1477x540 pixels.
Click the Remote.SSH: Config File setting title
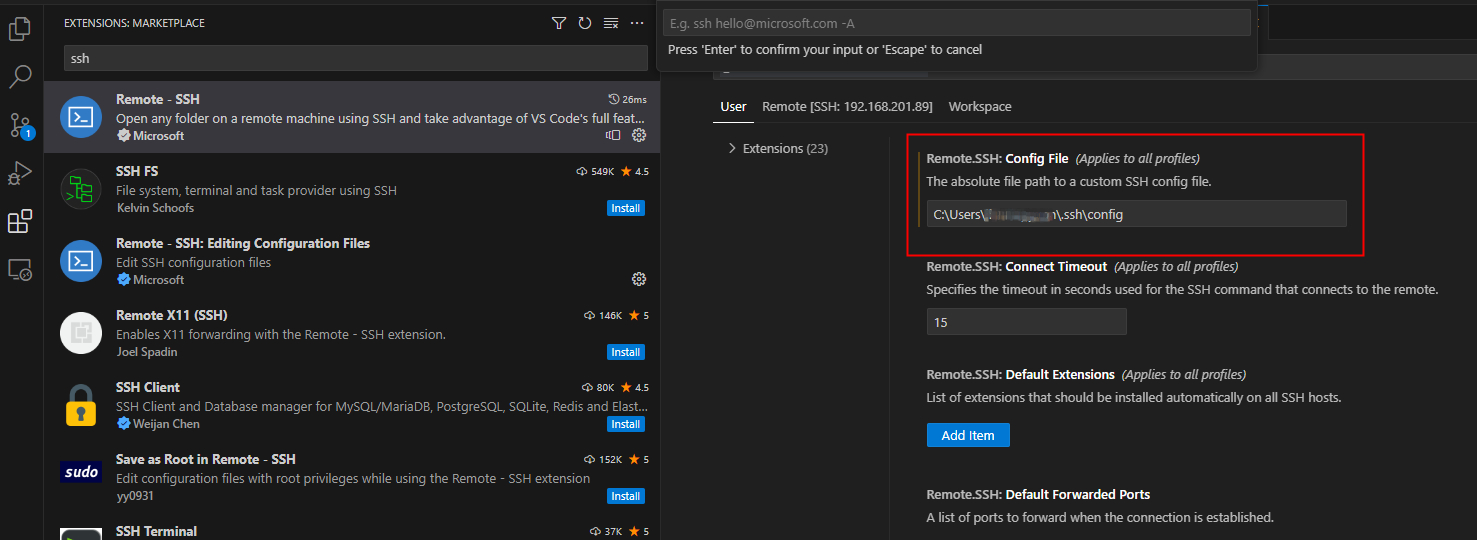997,158
